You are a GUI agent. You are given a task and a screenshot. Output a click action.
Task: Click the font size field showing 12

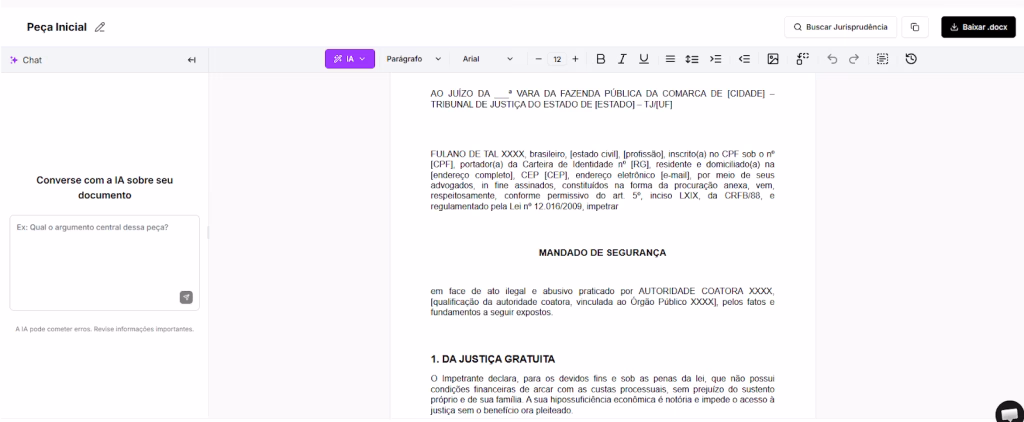557,59
